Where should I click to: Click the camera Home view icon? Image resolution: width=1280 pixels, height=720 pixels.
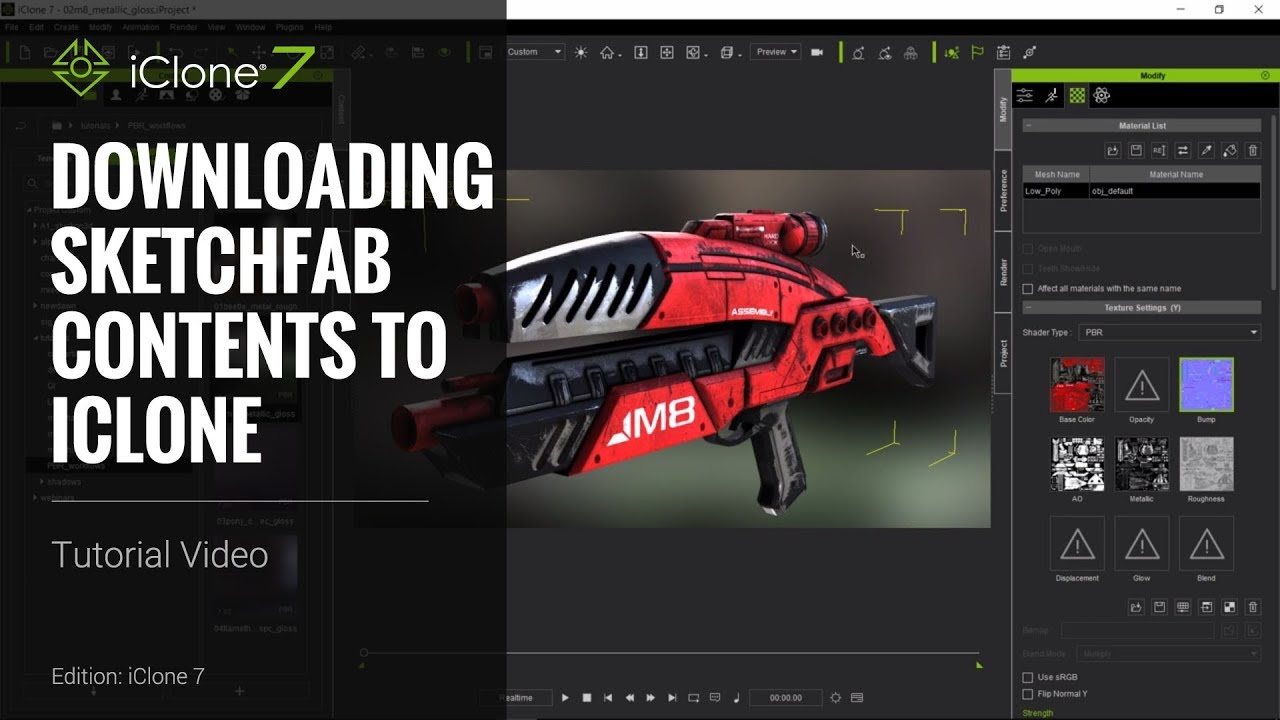click(x=607, y=52)
